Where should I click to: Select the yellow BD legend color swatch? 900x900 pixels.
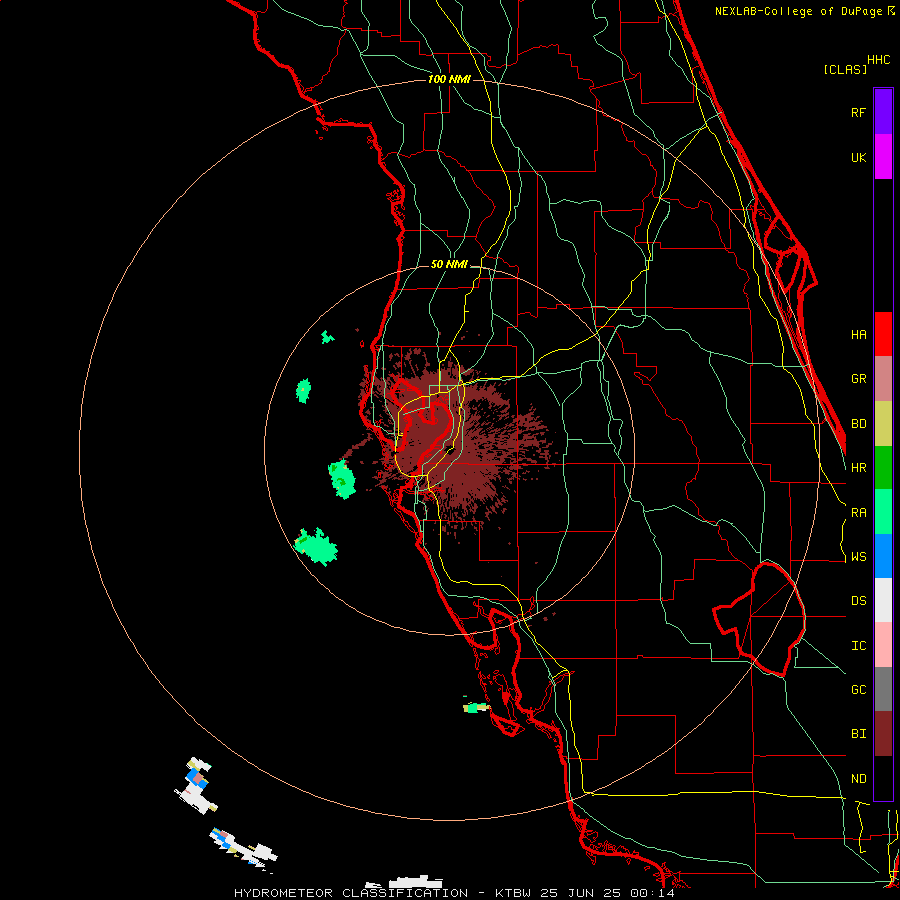click(883, 424)
